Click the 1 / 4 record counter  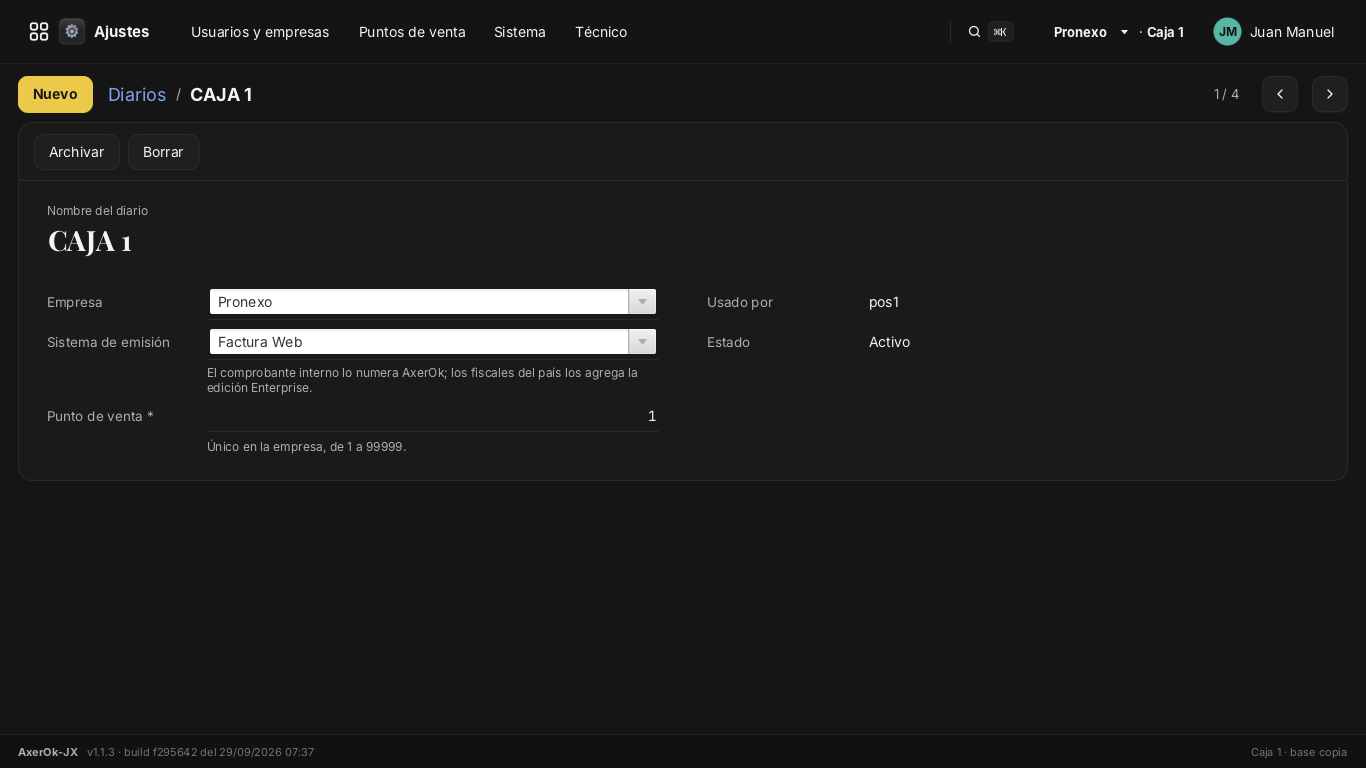pos(1226,94)
